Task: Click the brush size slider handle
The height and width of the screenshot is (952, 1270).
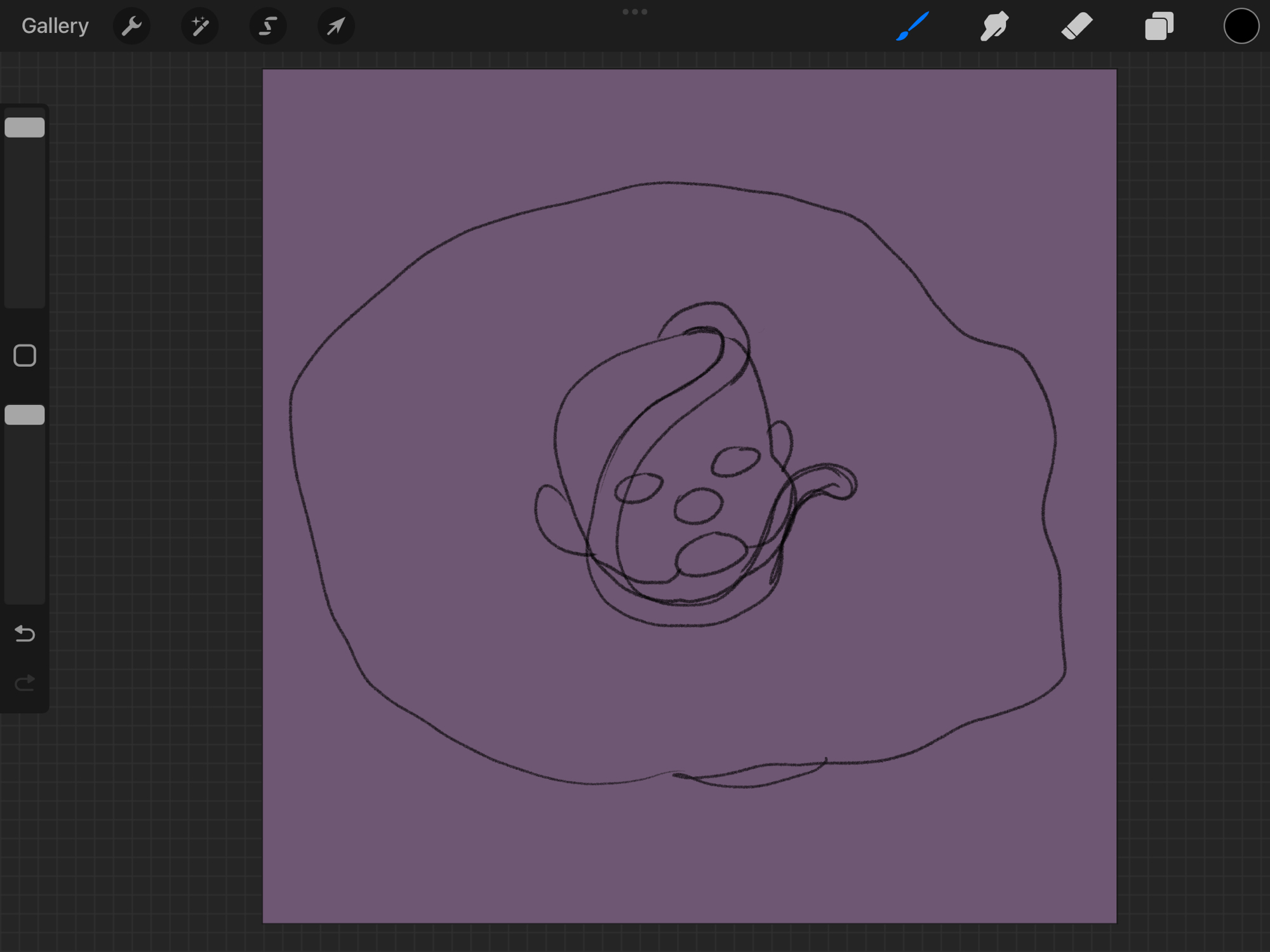Action: [25, 128]
